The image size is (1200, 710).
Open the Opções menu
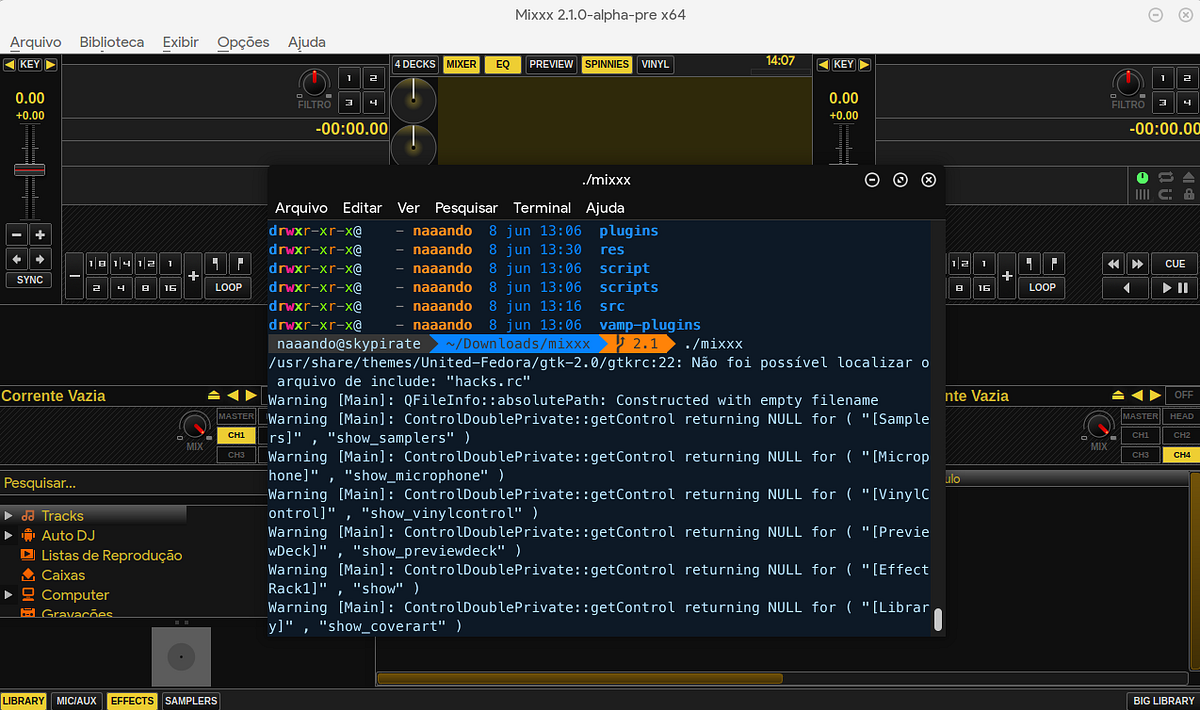(x=243, y=42)
